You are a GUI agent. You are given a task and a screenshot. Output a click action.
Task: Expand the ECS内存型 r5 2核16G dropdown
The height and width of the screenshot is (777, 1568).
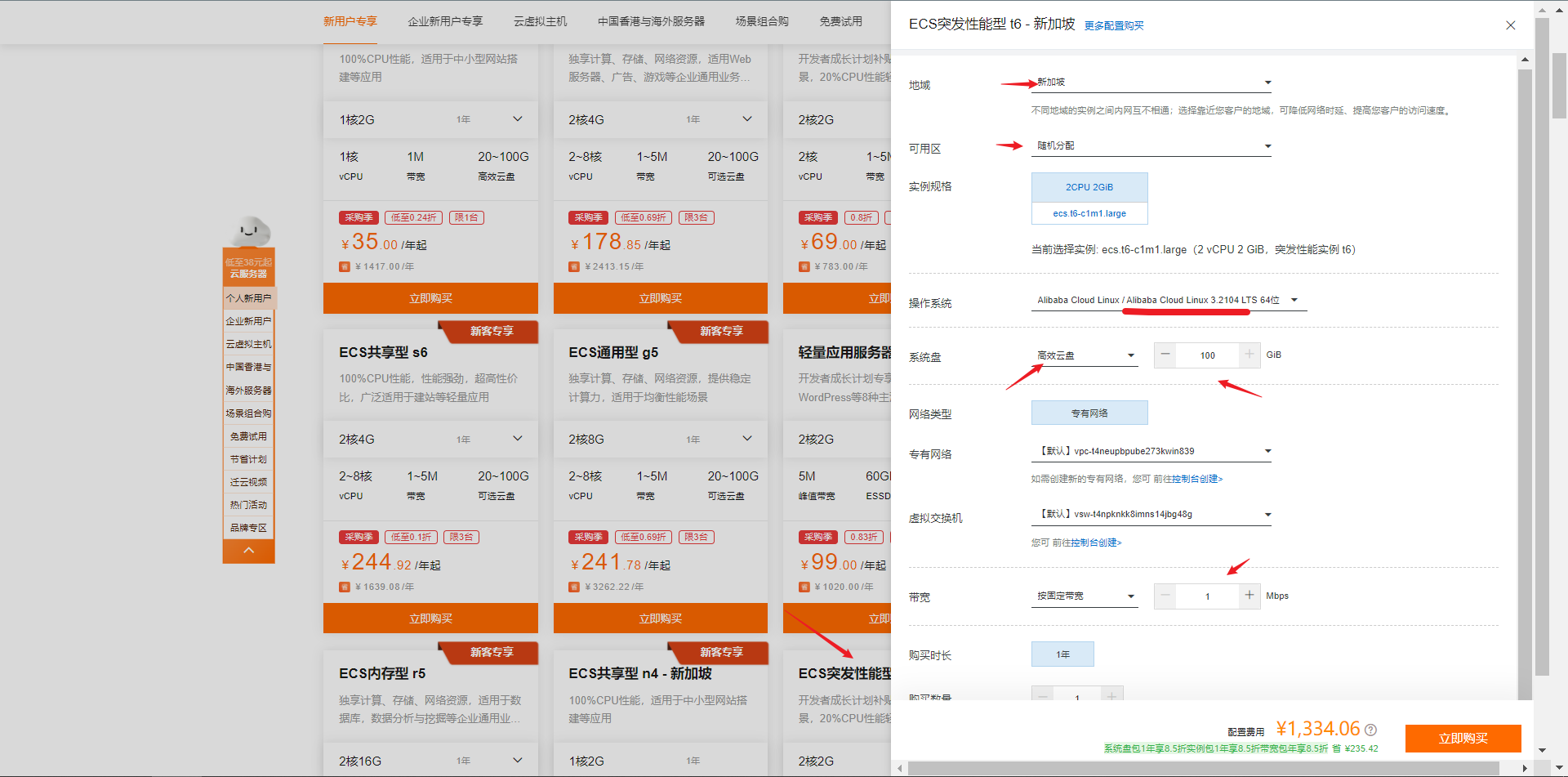pos(517,760)
